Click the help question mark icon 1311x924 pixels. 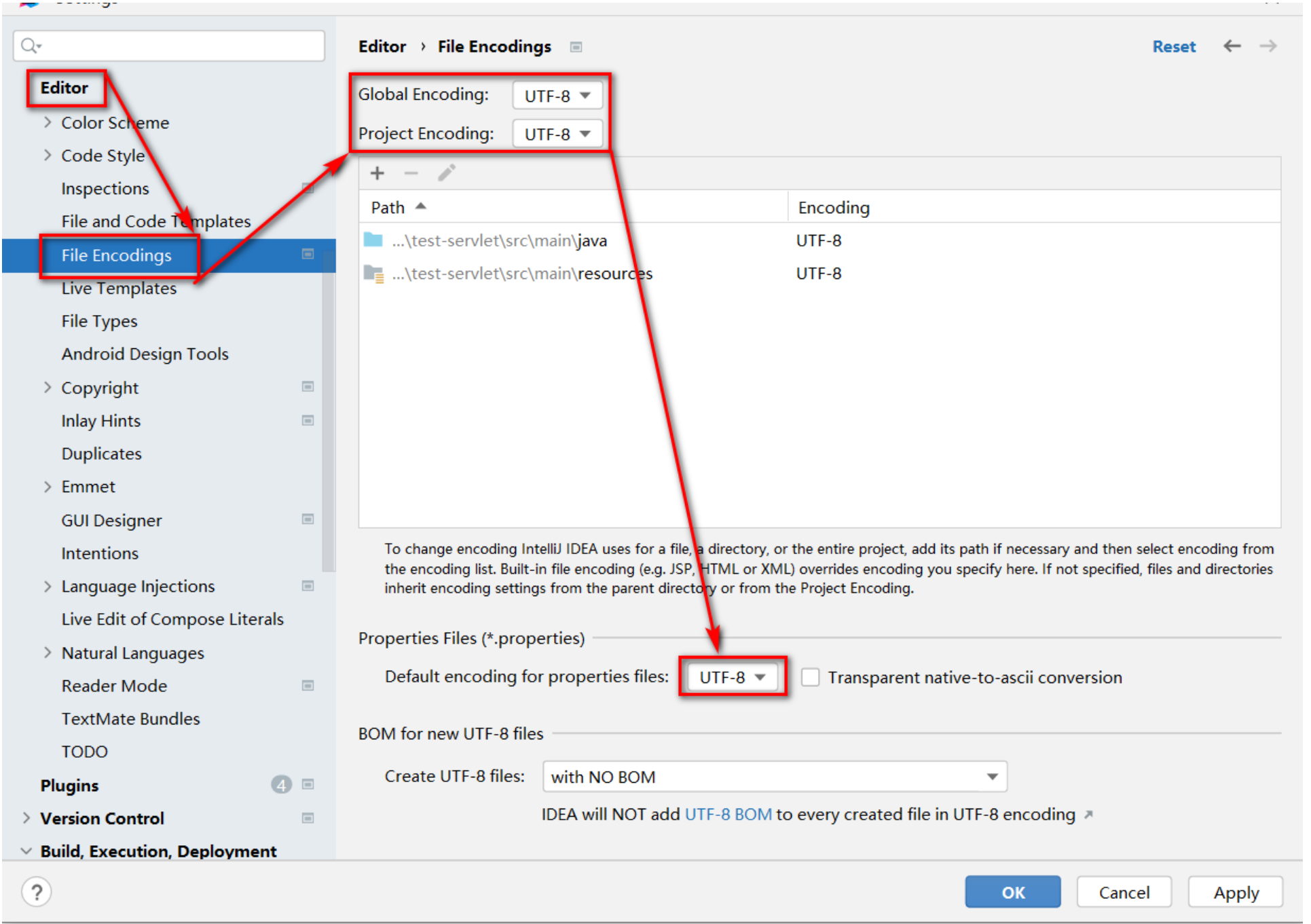pos(37,892)
